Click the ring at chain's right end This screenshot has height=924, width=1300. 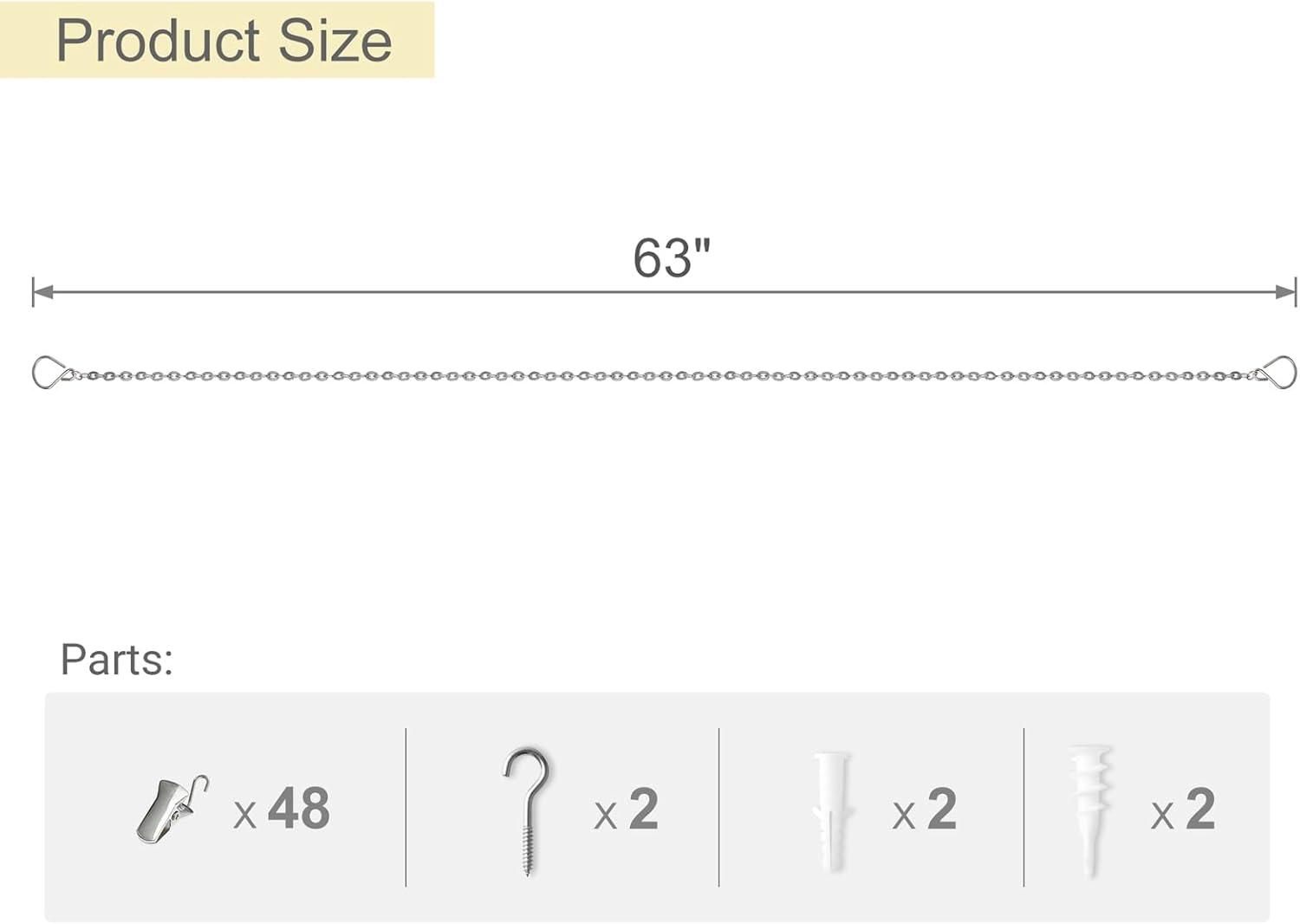pyautogui.click(x=1280, y=373)
